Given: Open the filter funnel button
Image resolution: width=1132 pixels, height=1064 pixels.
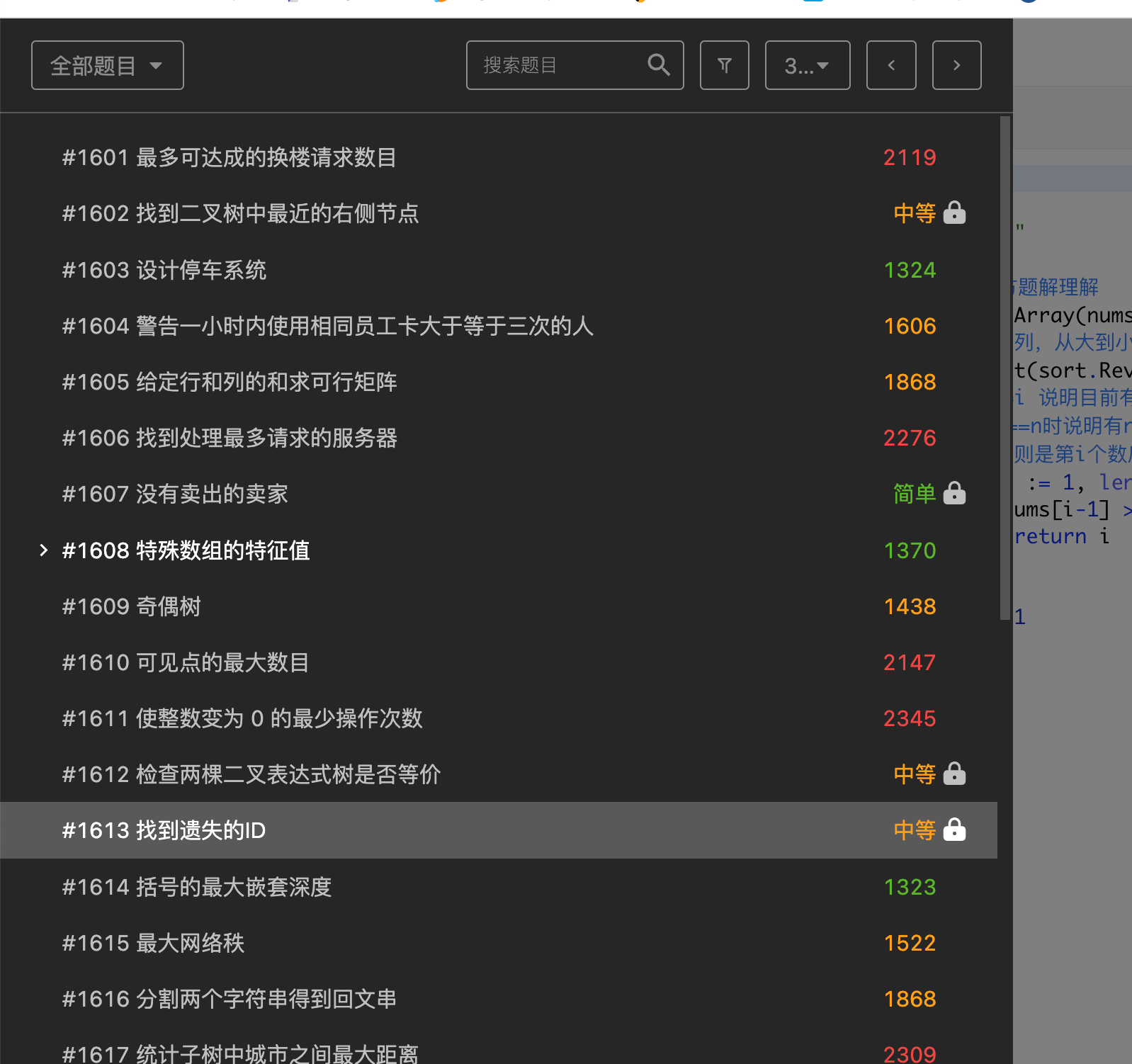Looking at the screenshot, I should tap(724, 65).
